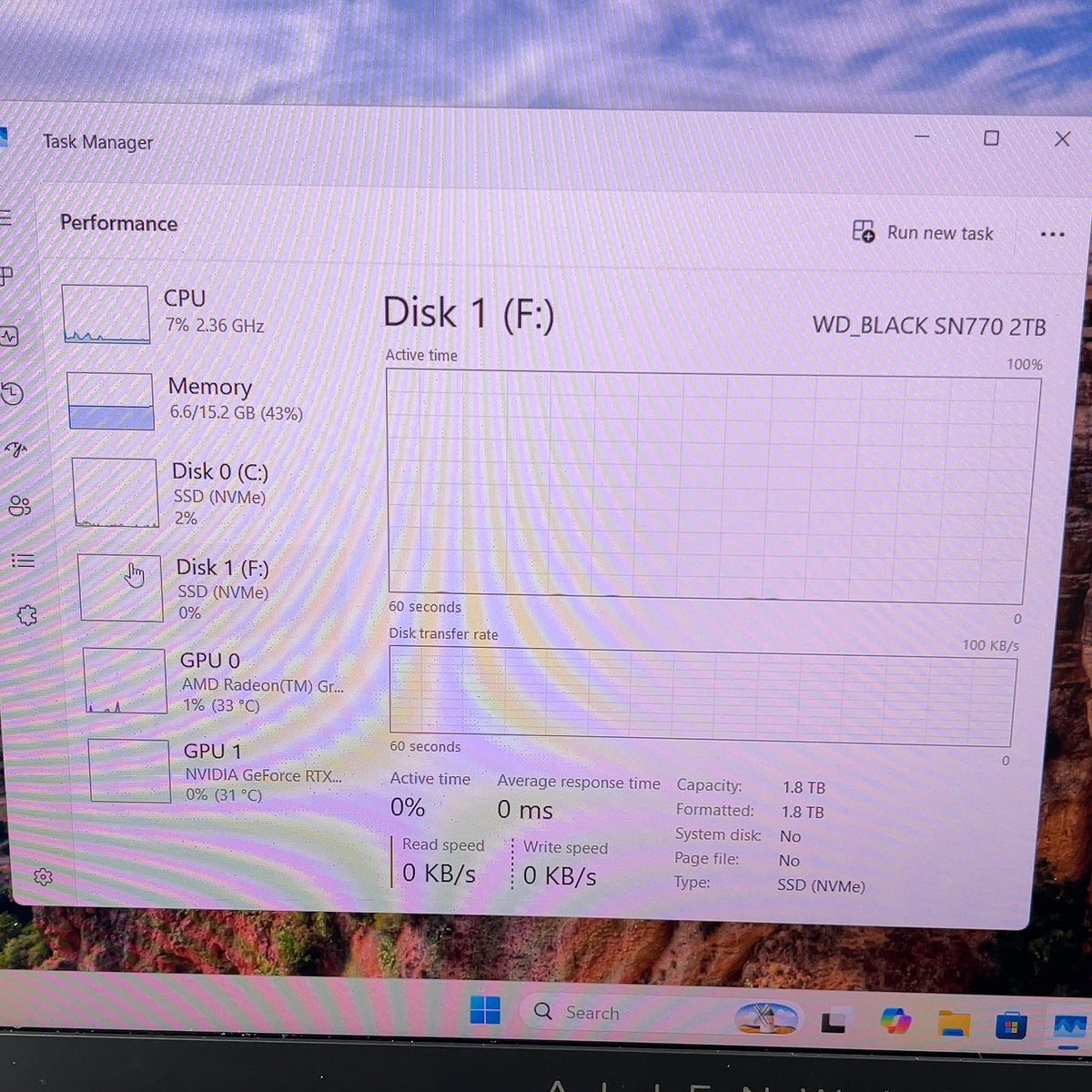Viewport: 1092px width, 1092px height.
Task: Open the Details list sidebar icon
Action: (23, 561)
